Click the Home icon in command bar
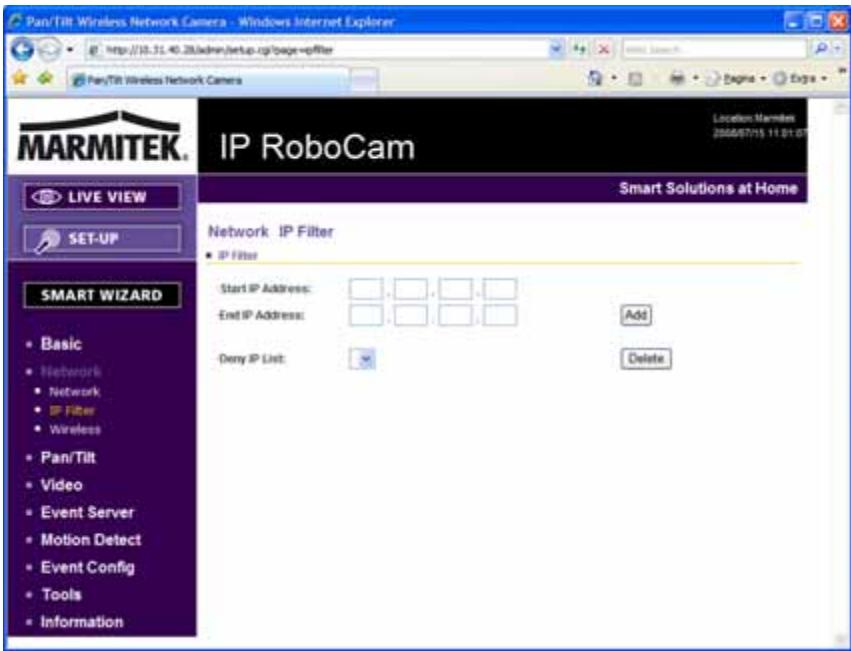The image size is (851, 651). (595, 79)
